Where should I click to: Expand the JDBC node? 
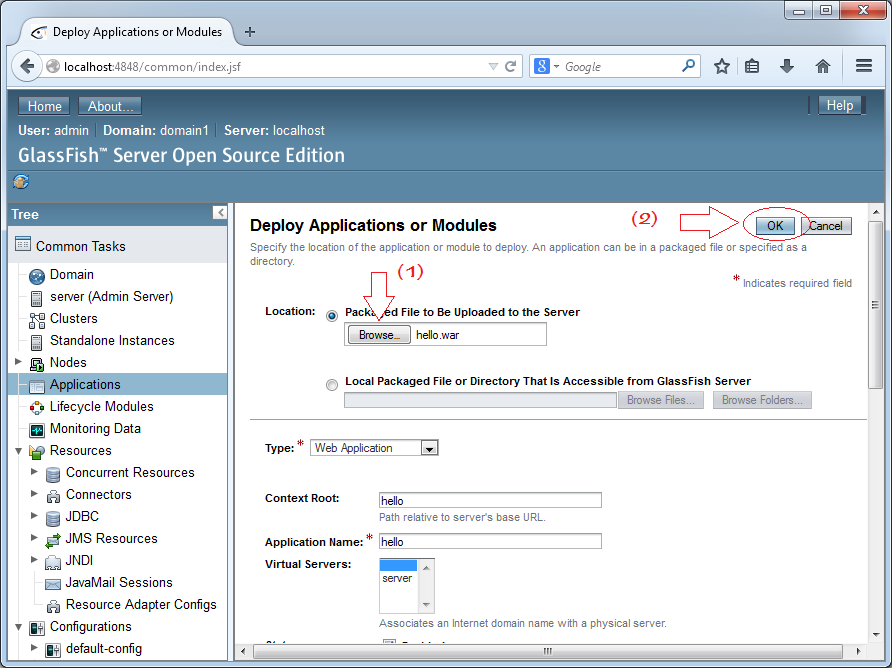(x=34, y=516)
